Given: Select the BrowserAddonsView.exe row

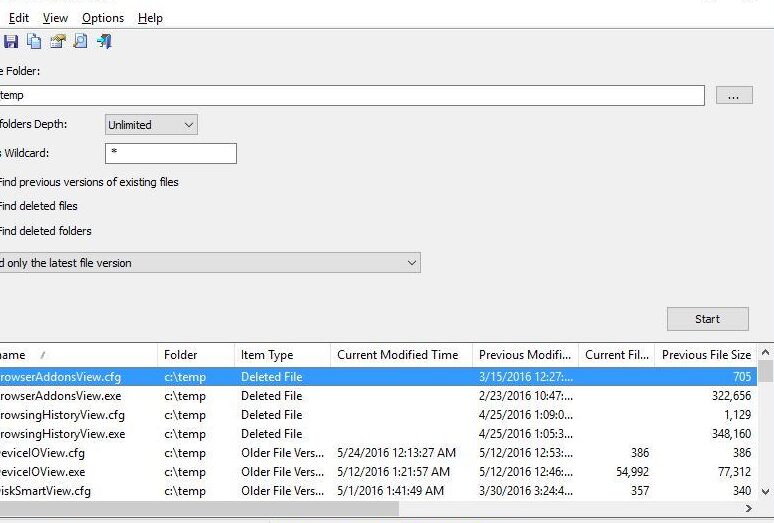Looking at the screenshot, I should (378, 396).
